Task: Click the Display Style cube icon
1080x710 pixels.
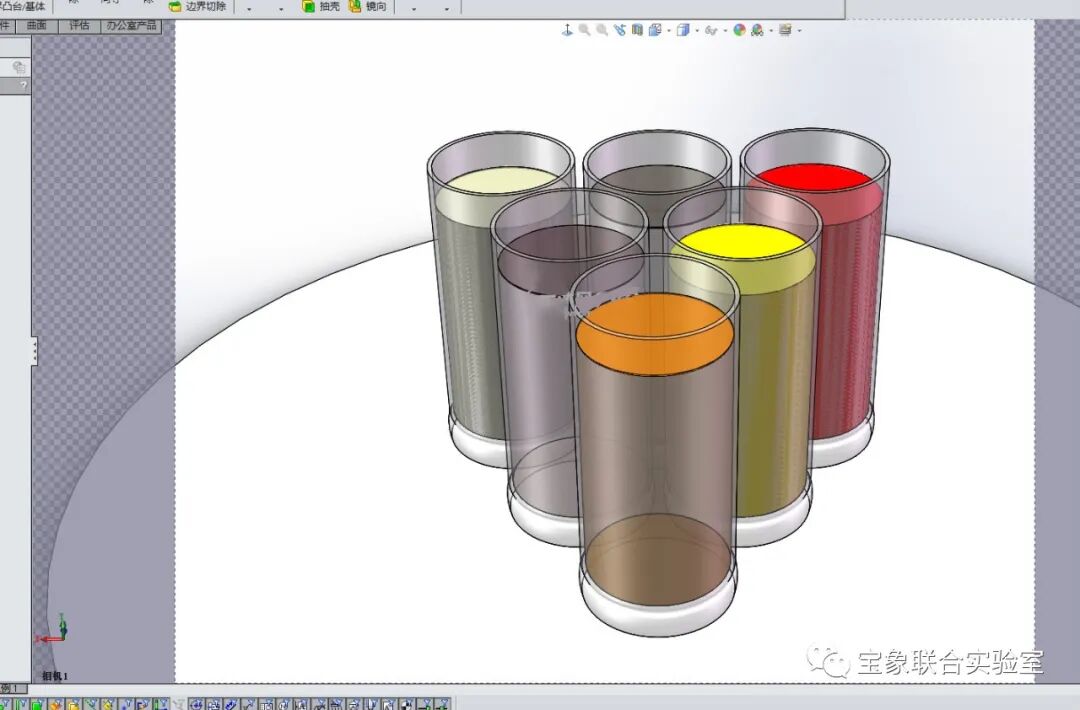Action: point(683,30)
